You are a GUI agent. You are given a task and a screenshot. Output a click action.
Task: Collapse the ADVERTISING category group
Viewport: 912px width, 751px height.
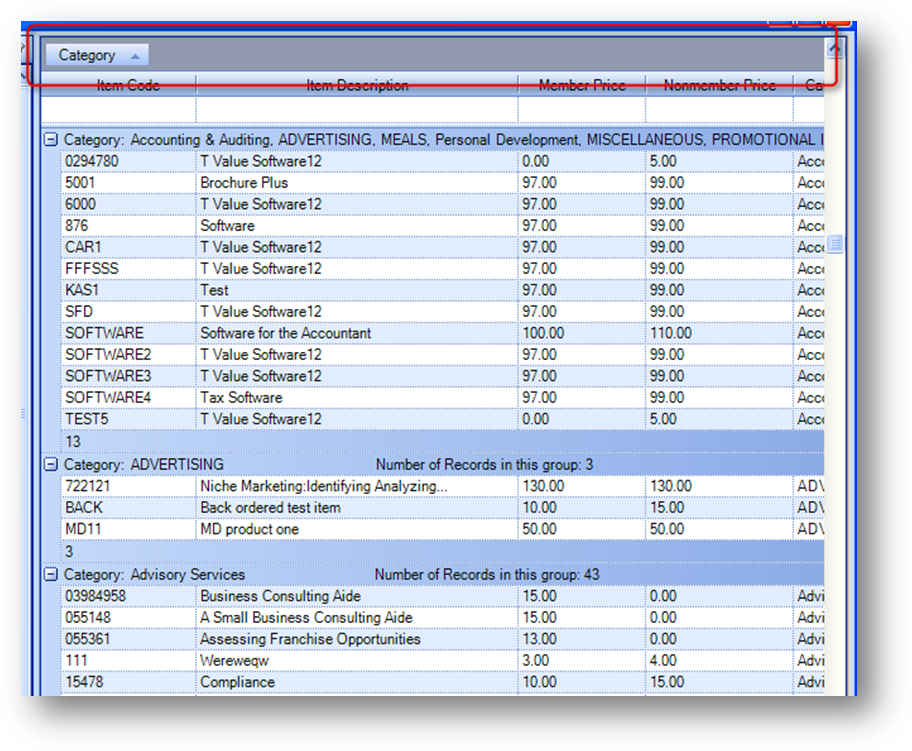coord(51,464)
